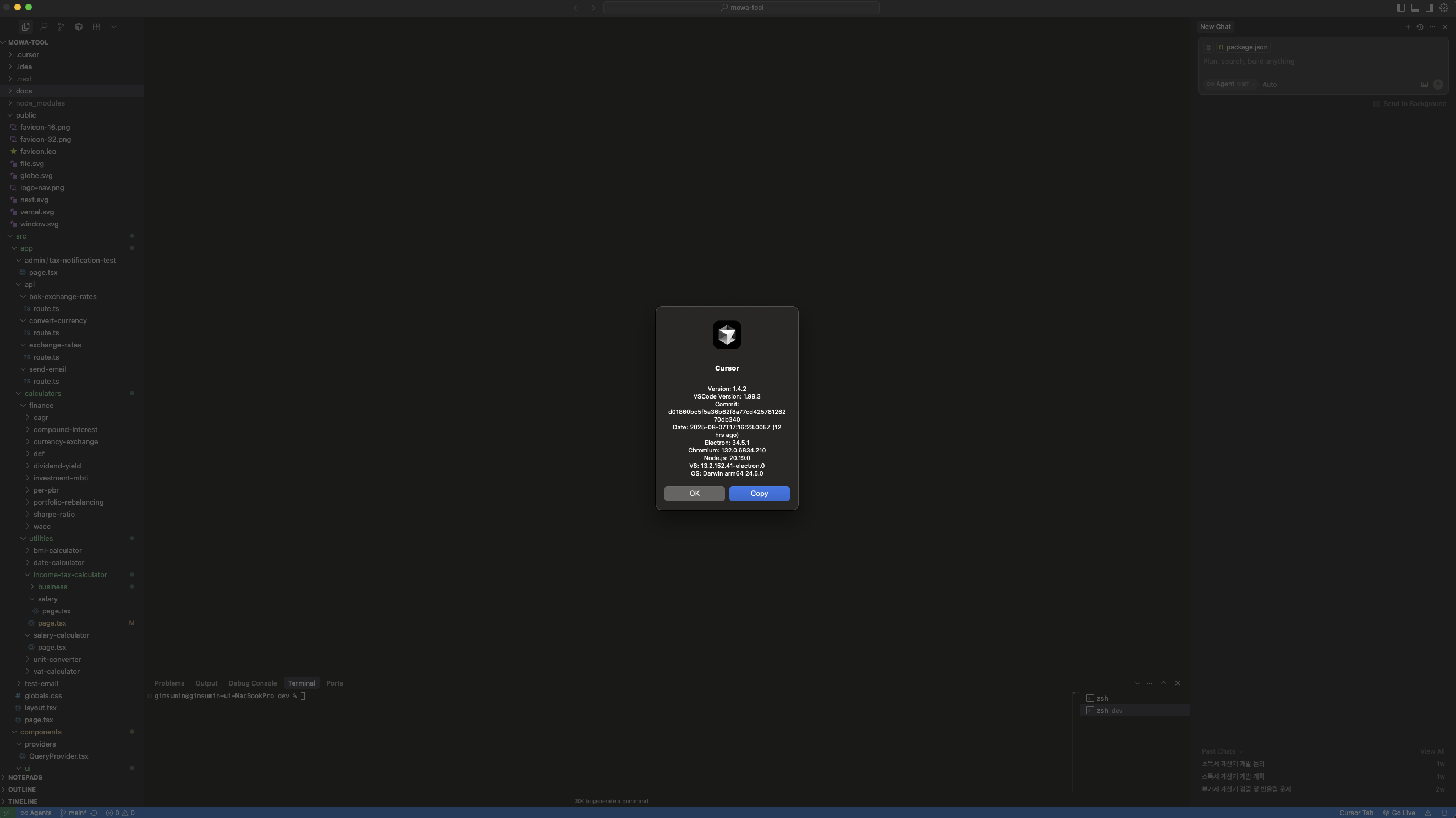This screenshot has width=1456, height=818.
Task: Open Settings via the gear icon
Action: pyautogui.click(x=1445, y=7)
